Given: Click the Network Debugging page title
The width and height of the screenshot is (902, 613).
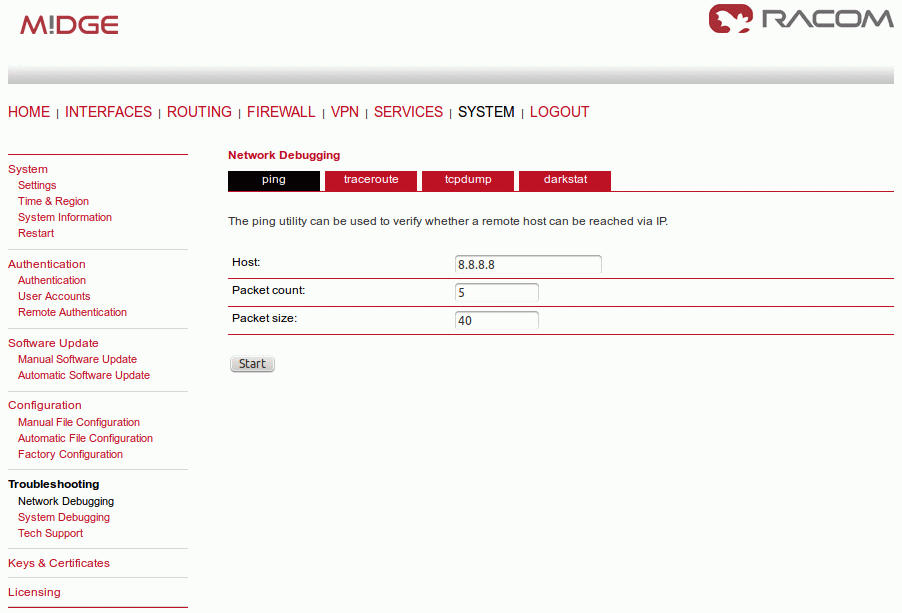Looking at the screenshot, I should (x=284, y=155).
